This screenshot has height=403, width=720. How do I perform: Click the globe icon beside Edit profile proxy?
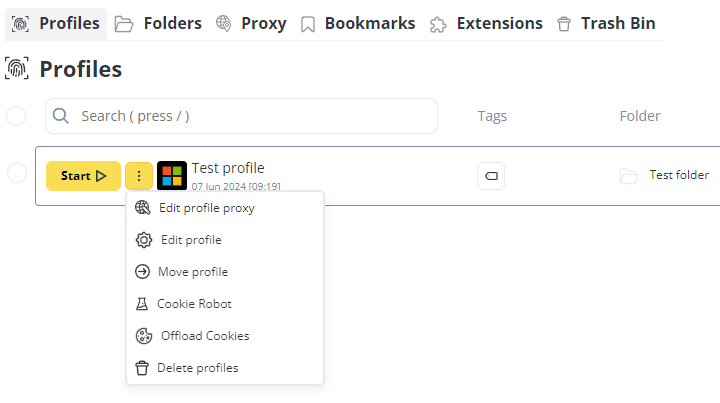[142, 208]
